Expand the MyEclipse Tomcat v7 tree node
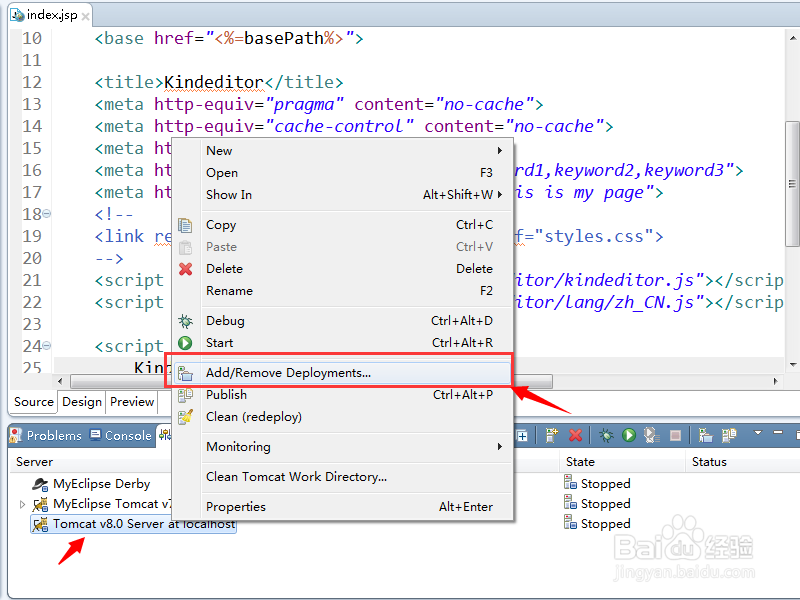 pyautogui.click(x=22, y=504)
